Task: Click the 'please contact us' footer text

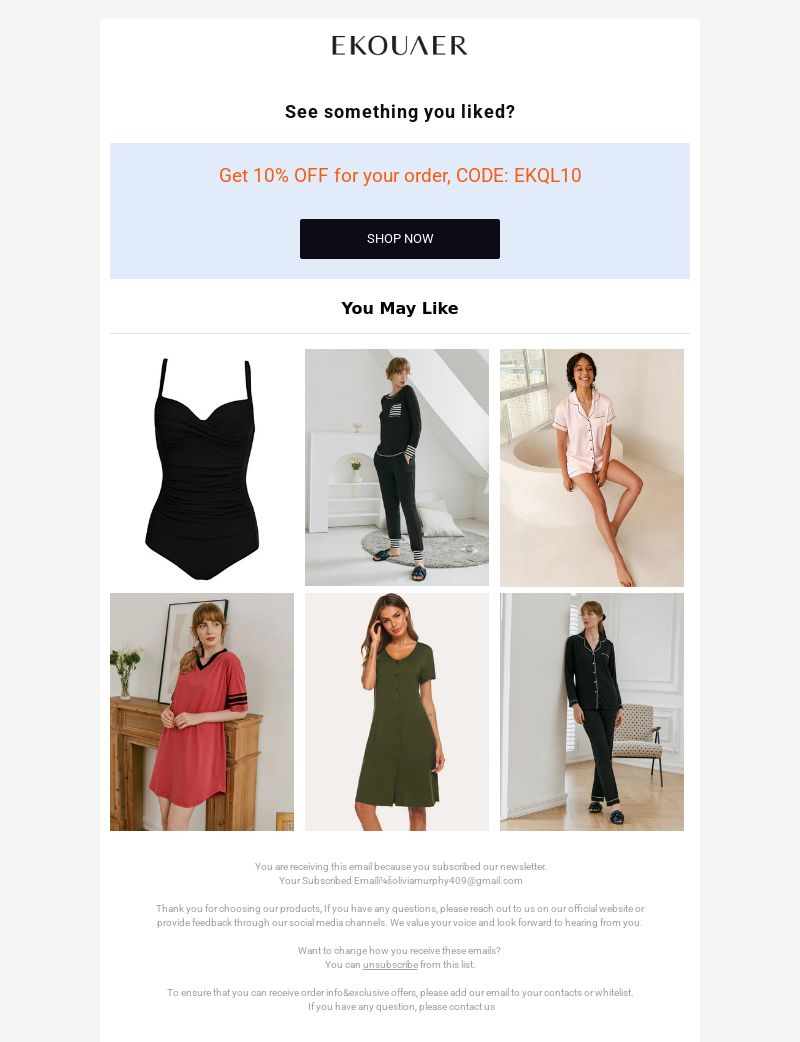Action: tap(457, 1006)
